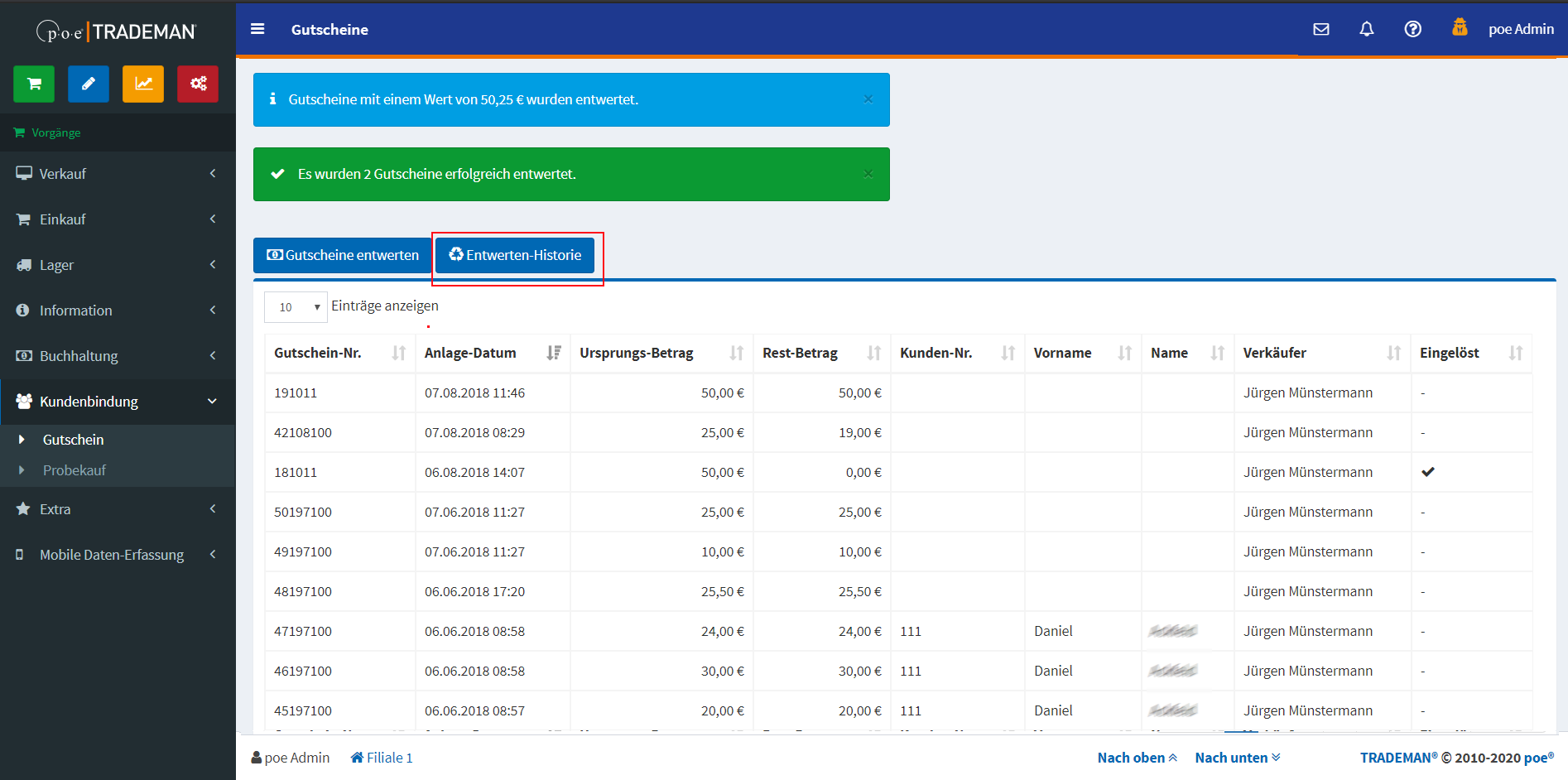Select the Gutschein submenu item
This screenshot has width=1568, height=780.
pos(73,440)
